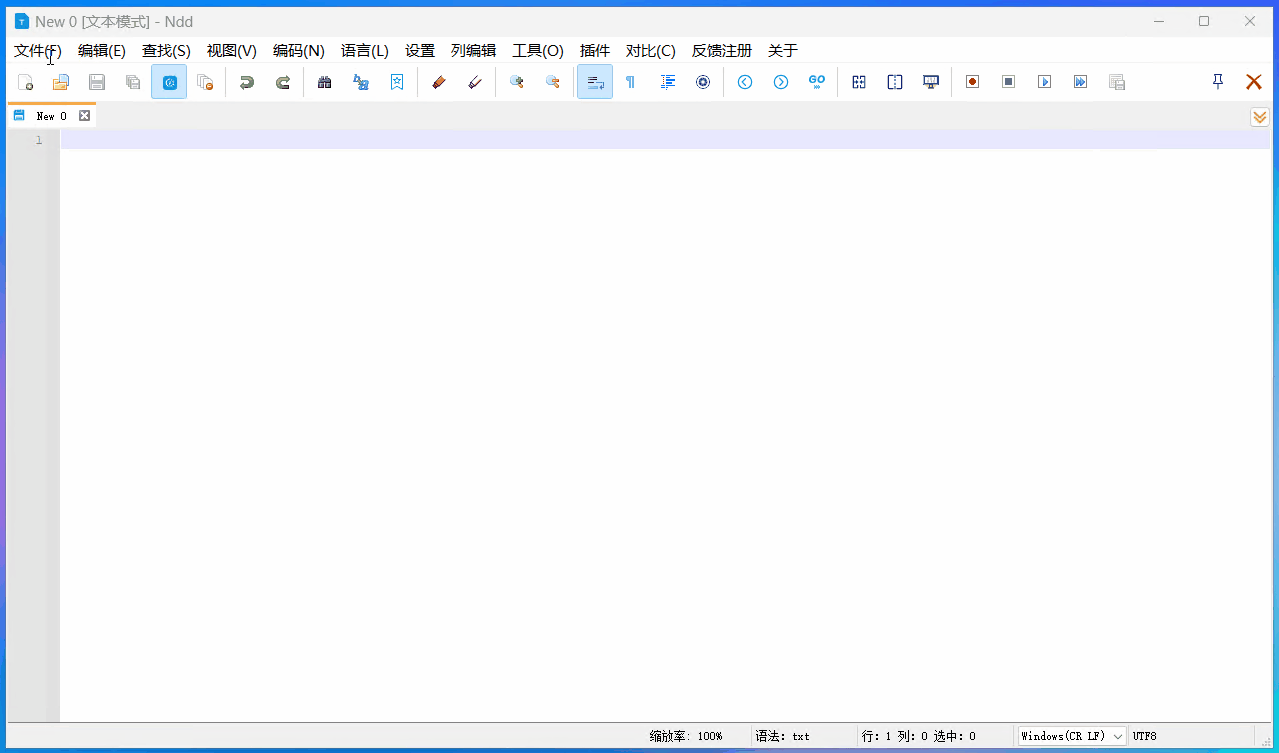This screenshot has width=1279, height=753.
Task: Click the save recorded macro icon
Action: 1117,82
